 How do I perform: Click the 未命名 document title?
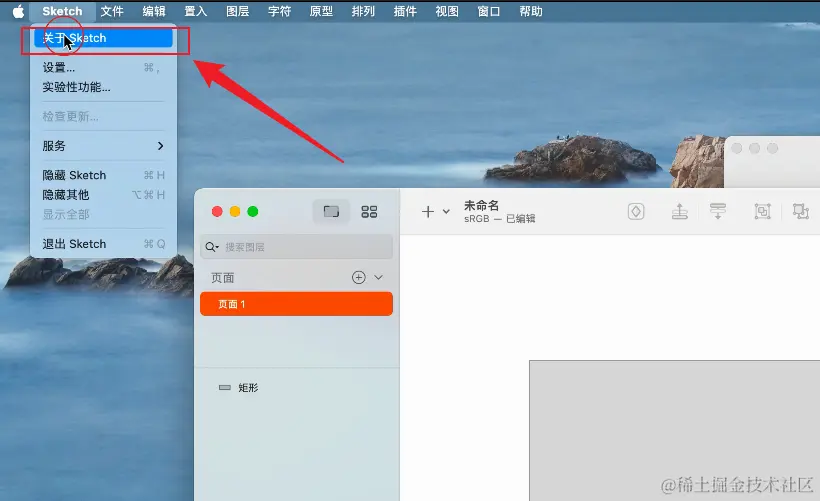(x=482, y=206)
